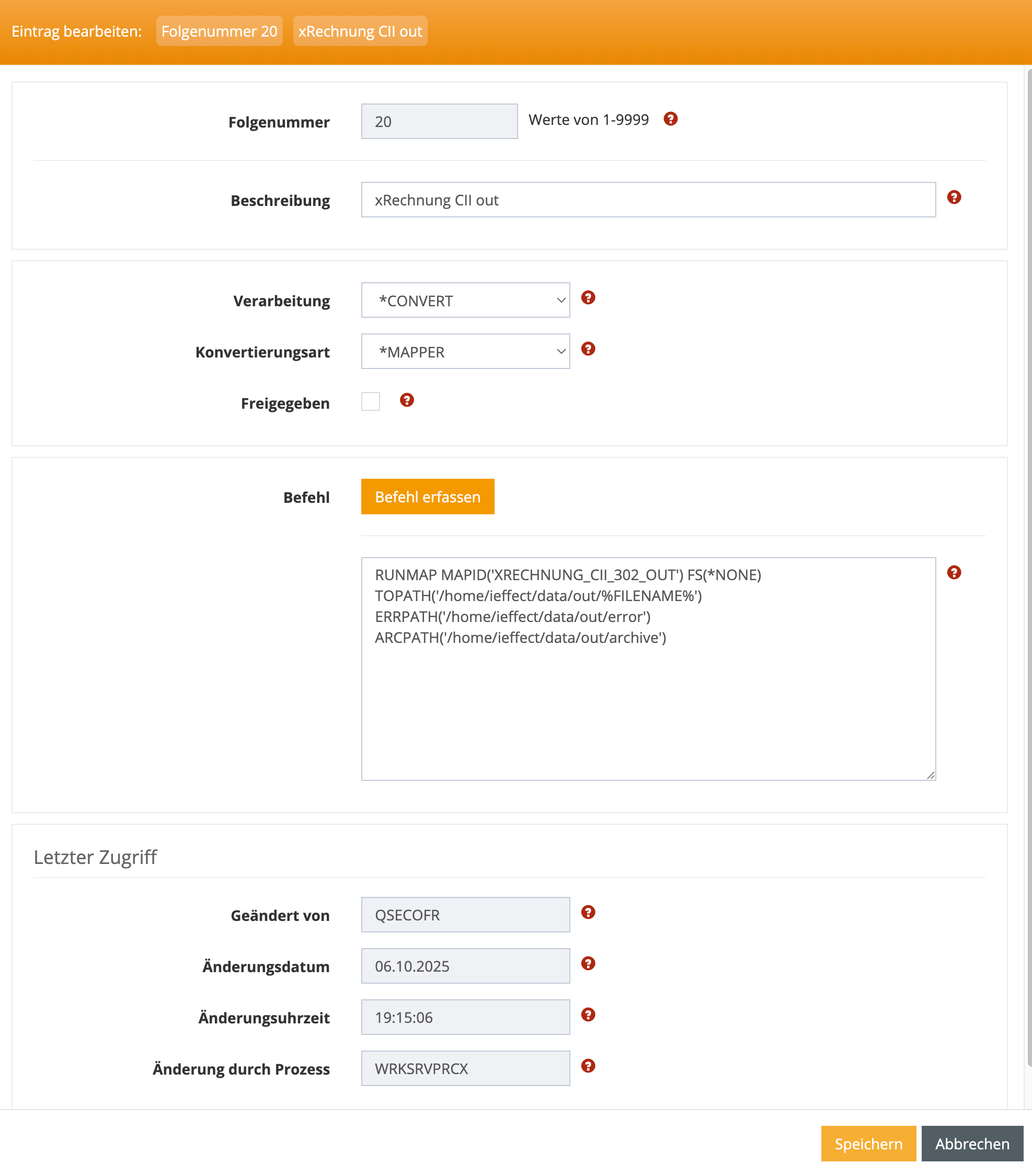Screen dimensions: 1032x1176
Task: Expand the Konvertierungsart *MAPPER dropdown
Action: pos(465,351)
